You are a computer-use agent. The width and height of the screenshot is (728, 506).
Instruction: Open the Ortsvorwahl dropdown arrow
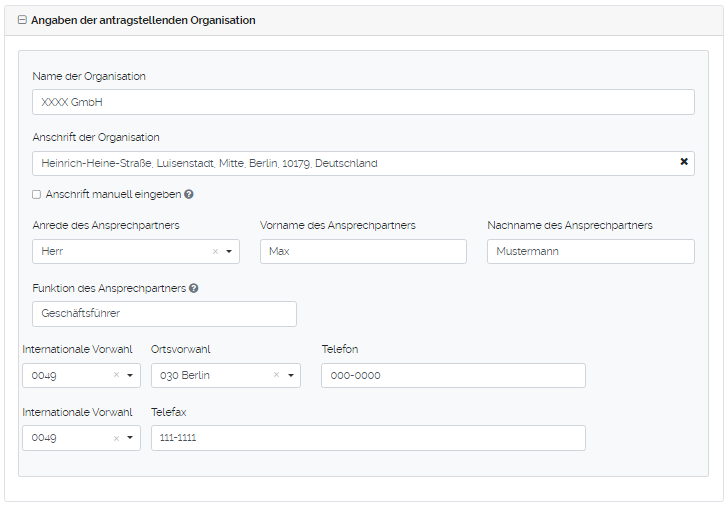coord(290,376)
